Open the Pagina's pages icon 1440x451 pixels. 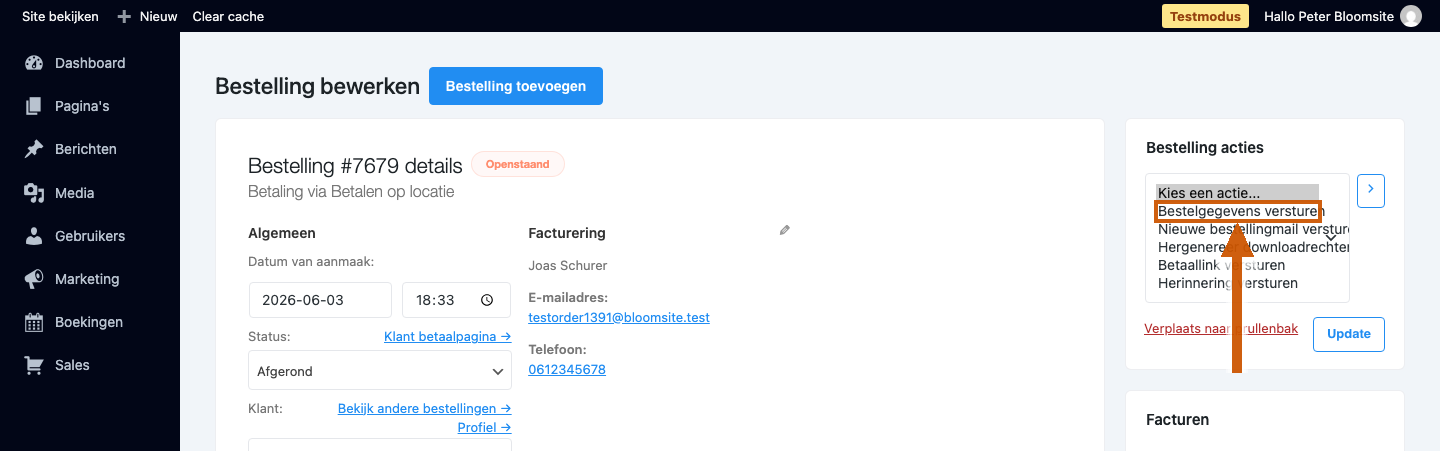(x=34, y=106)
